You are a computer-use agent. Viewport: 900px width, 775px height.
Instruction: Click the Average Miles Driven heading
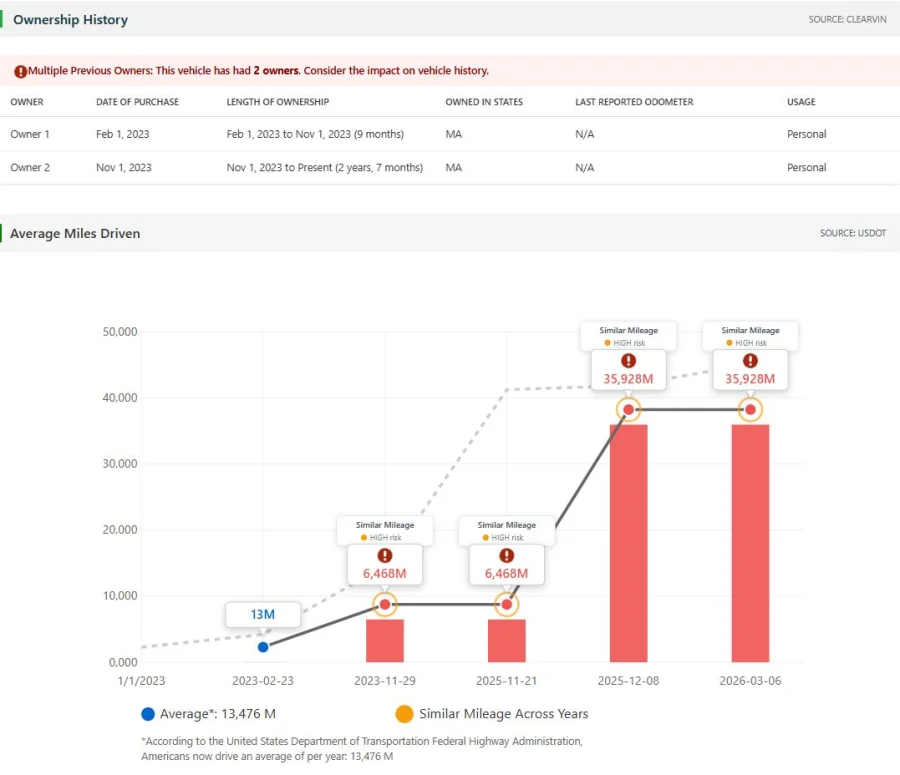click(x=75, y=234)
